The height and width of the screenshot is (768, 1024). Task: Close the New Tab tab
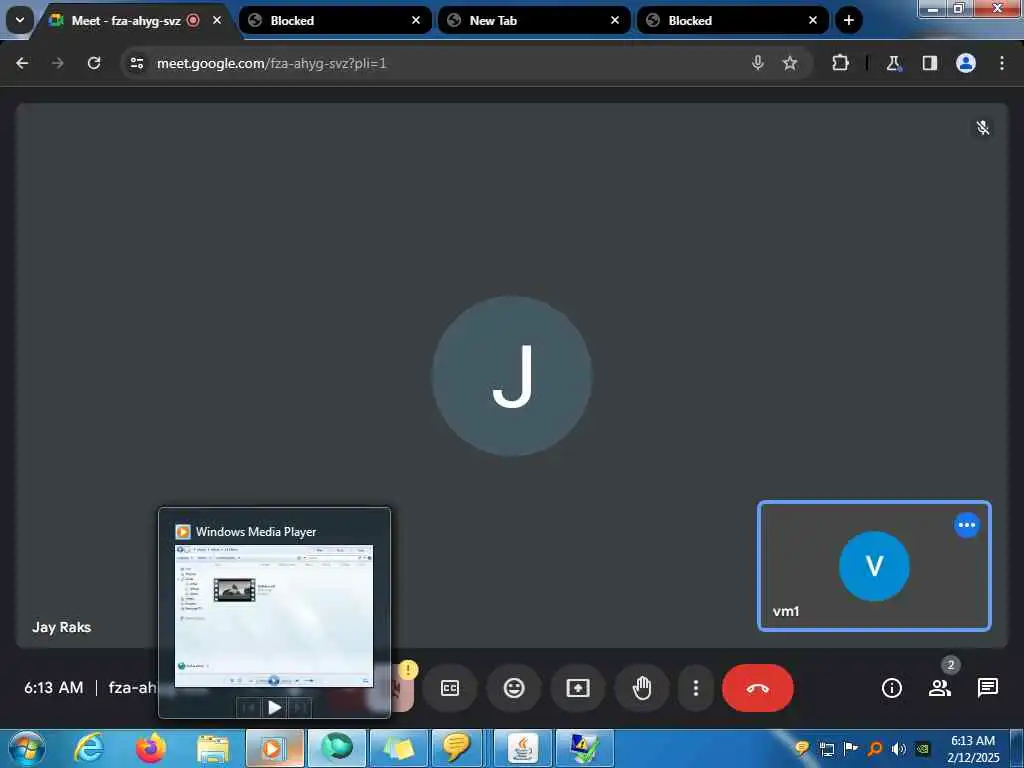tap(615, 20)
